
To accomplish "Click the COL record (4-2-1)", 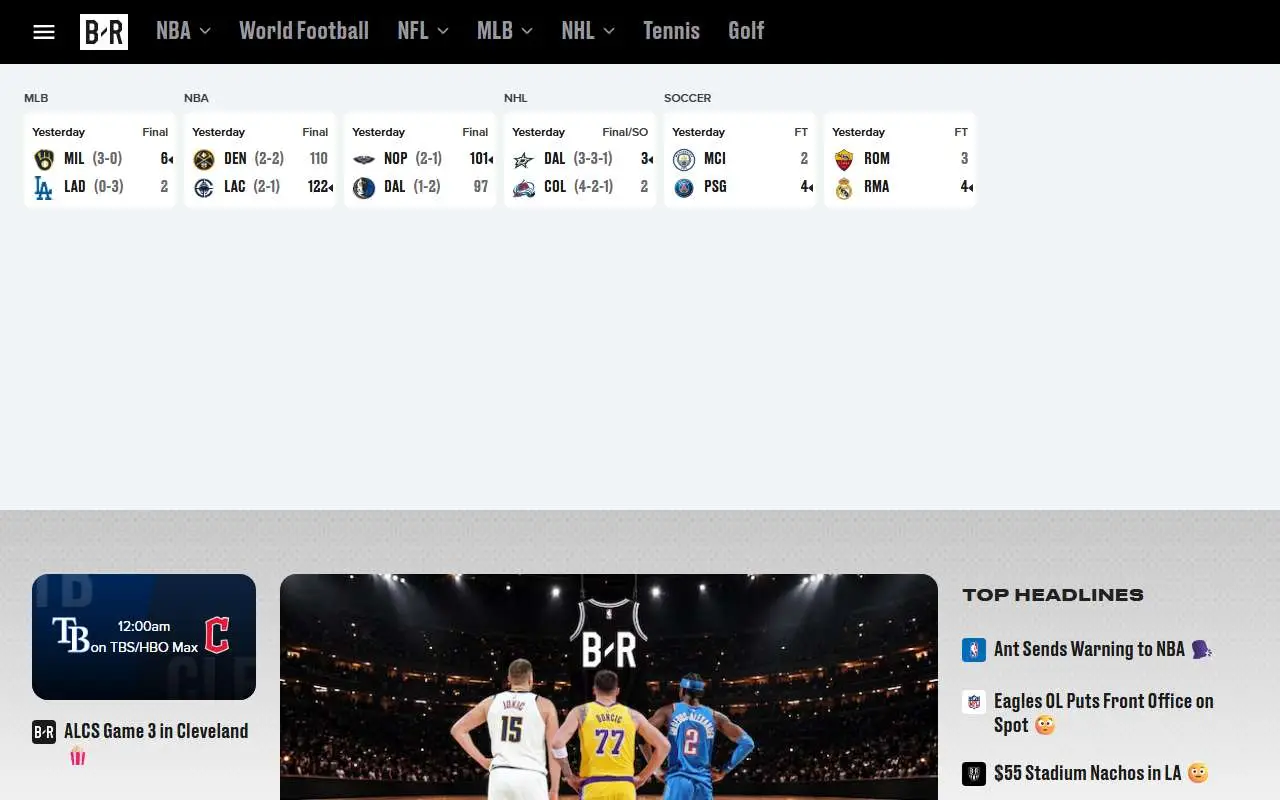I will coord(594,187).
